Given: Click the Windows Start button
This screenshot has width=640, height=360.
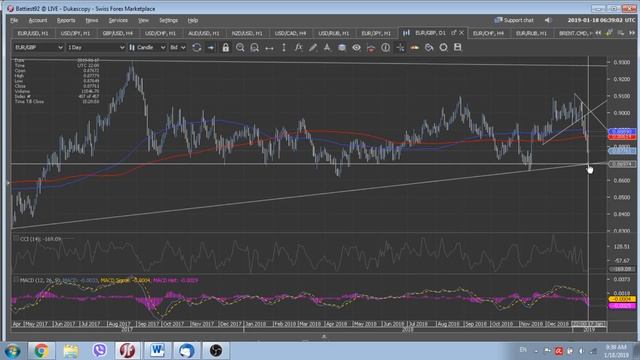Looking at the screenshot, I should pos(12,351).
